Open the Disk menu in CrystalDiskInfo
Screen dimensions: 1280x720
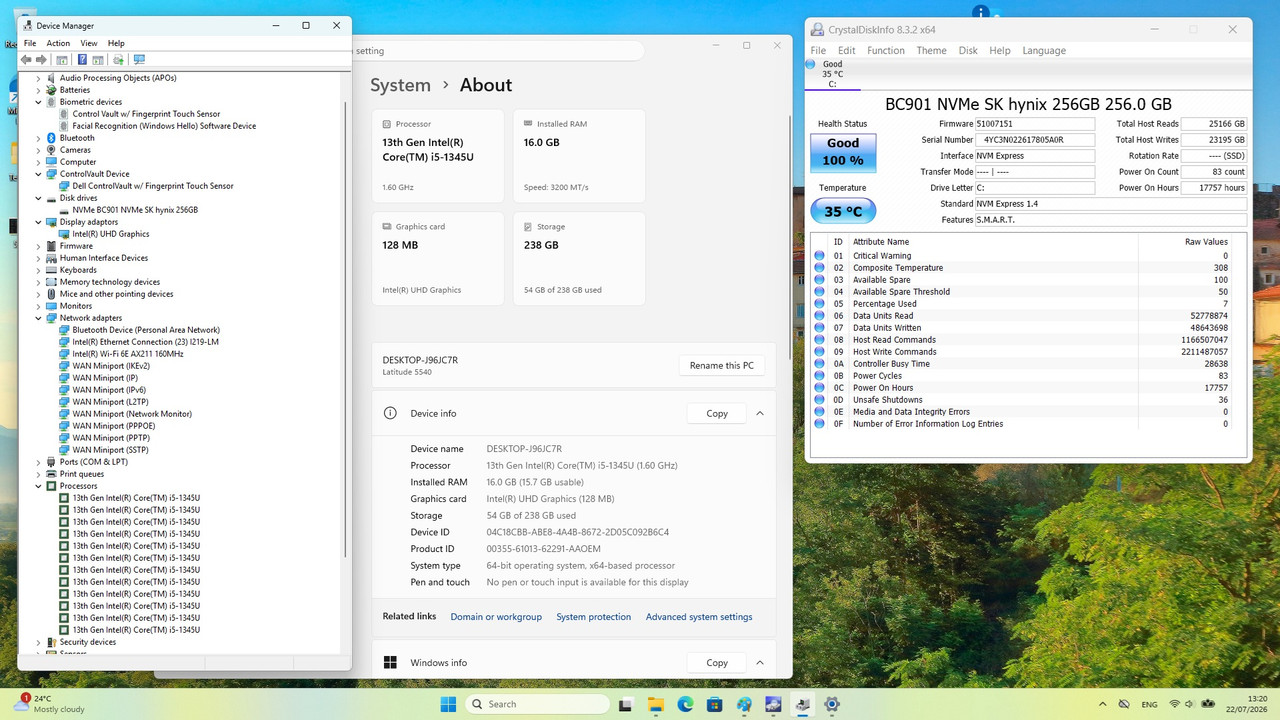pyautogui.click(x=968, y=50)
